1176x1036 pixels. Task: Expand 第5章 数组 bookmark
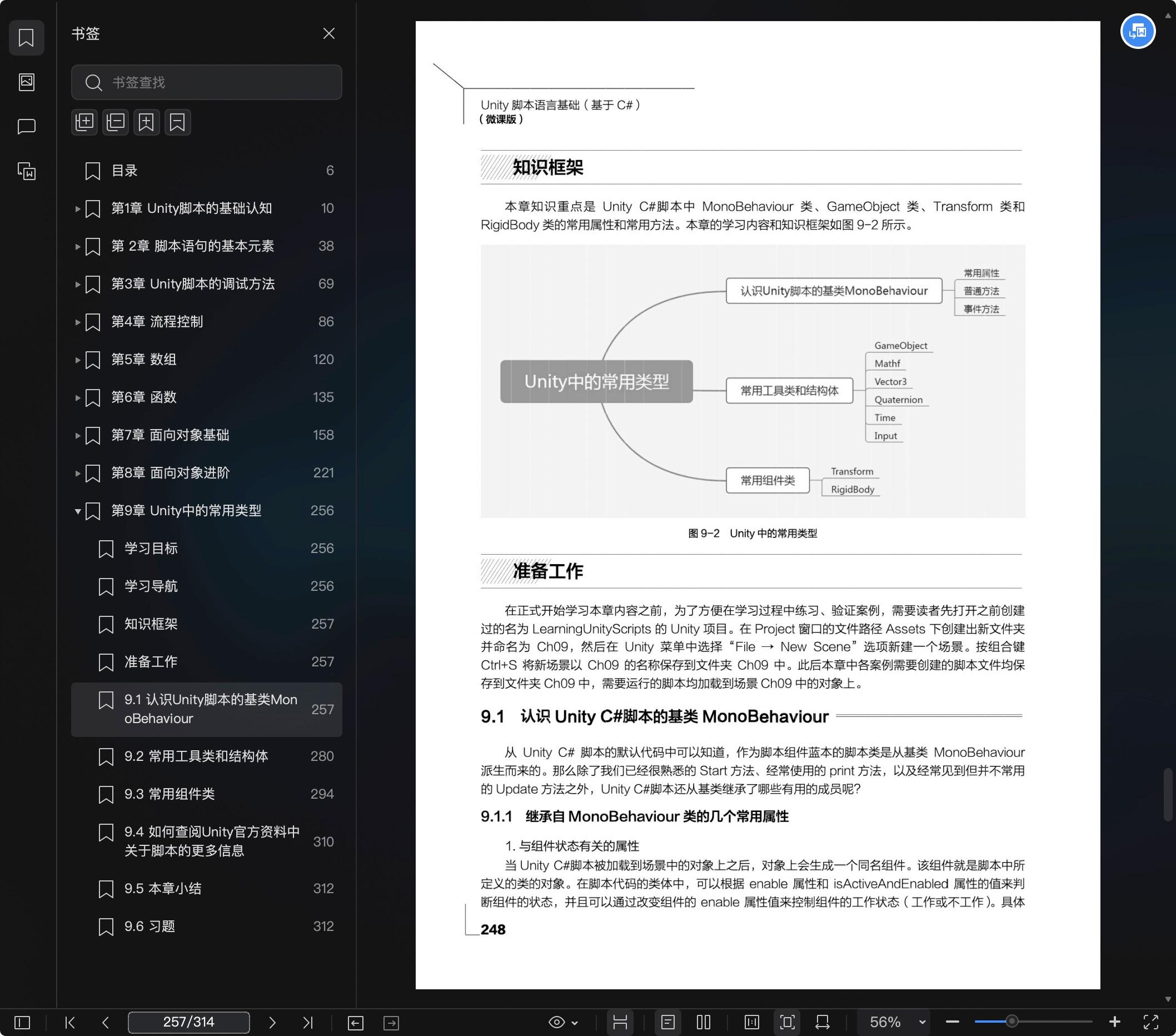tap(77, 360)
